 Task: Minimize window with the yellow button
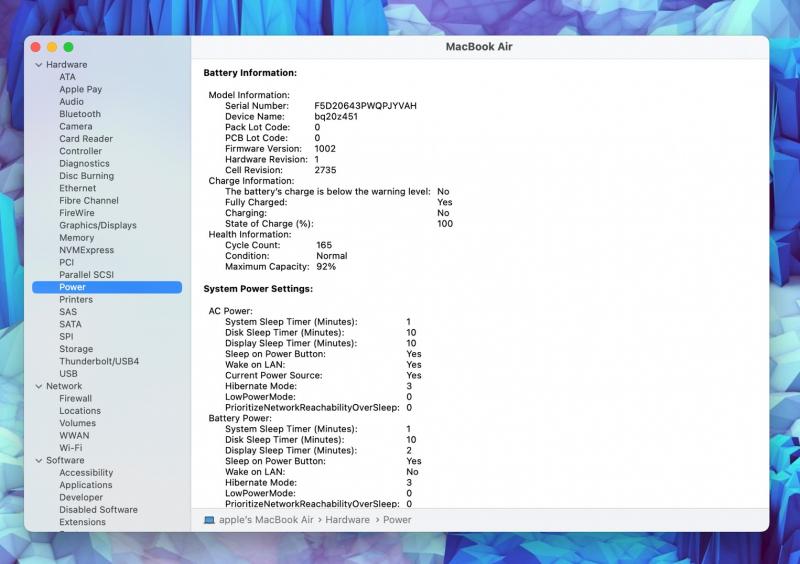(x=52, y=47)
